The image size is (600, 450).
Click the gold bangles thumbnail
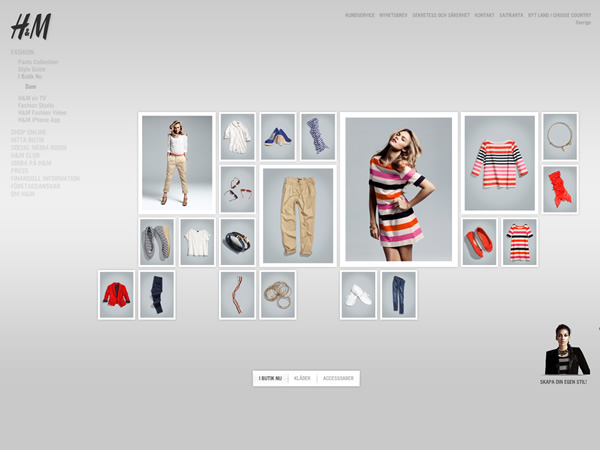tap(277, 294)
